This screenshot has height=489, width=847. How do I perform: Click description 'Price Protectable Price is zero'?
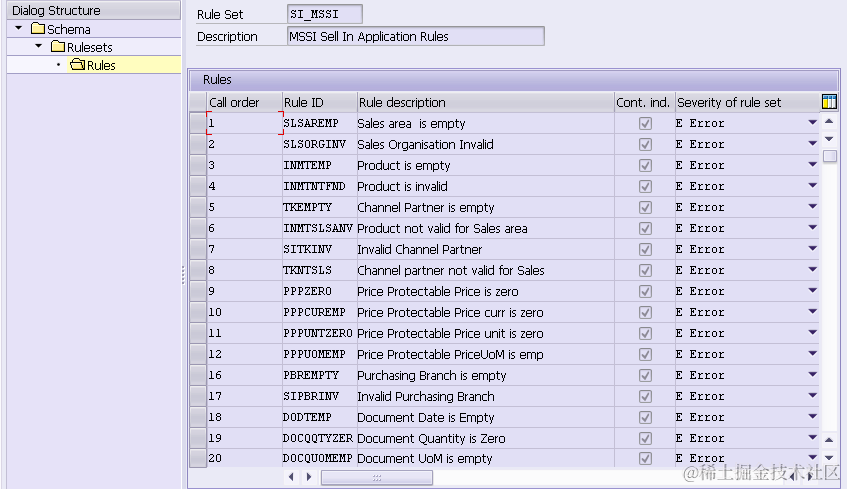coord(438,291)
